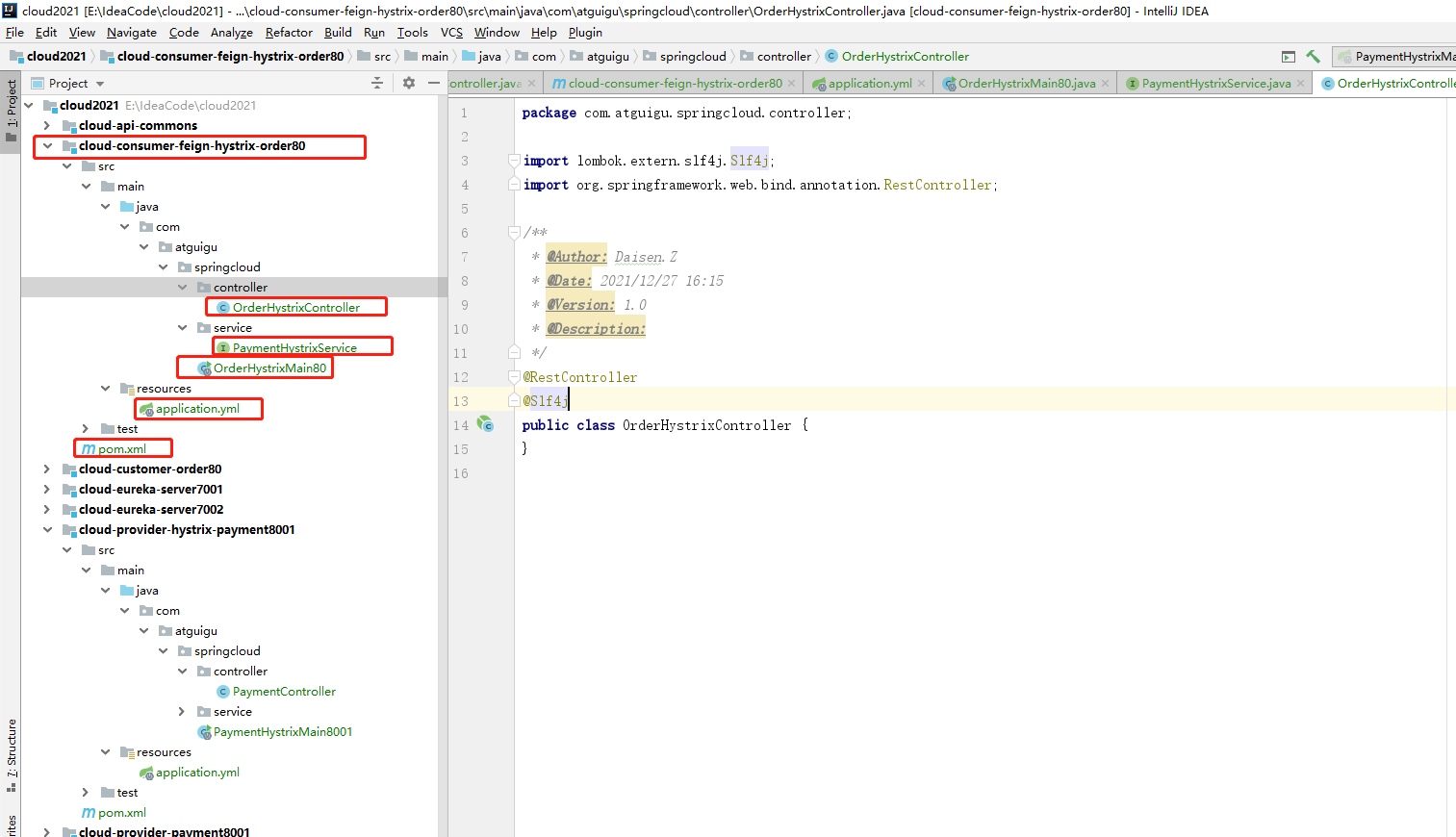Screen dimensions: 1456x837
Task: Open the PaymentHystrixMa run configuration dropdown
Action: tap(1395, 57)
